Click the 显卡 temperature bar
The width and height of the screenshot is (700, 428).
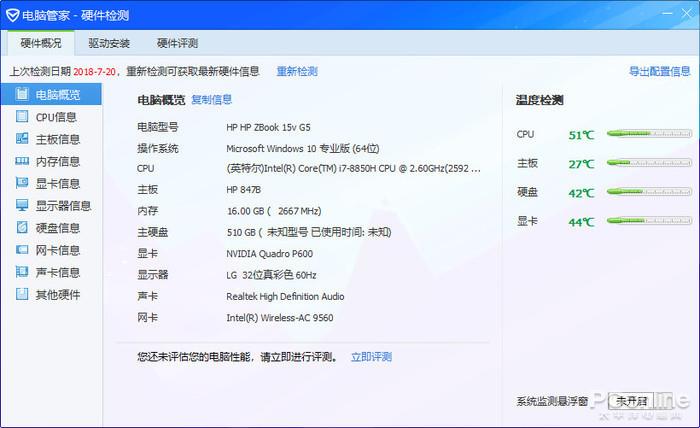pos(650,220)
